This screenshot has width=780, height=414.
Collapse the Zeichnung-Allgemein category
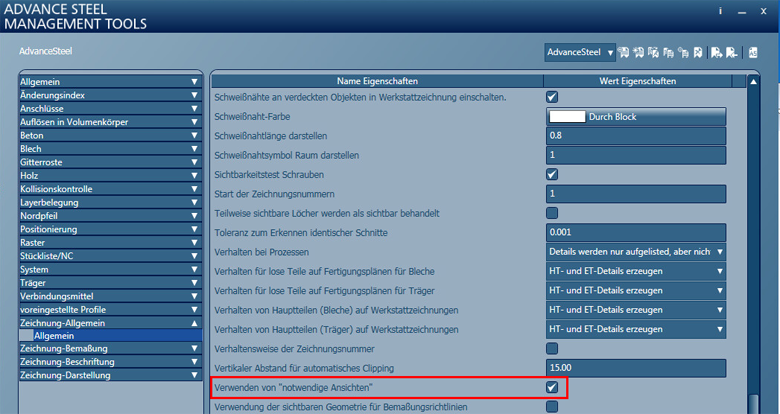pyautogui.click(x=110, y=323)
